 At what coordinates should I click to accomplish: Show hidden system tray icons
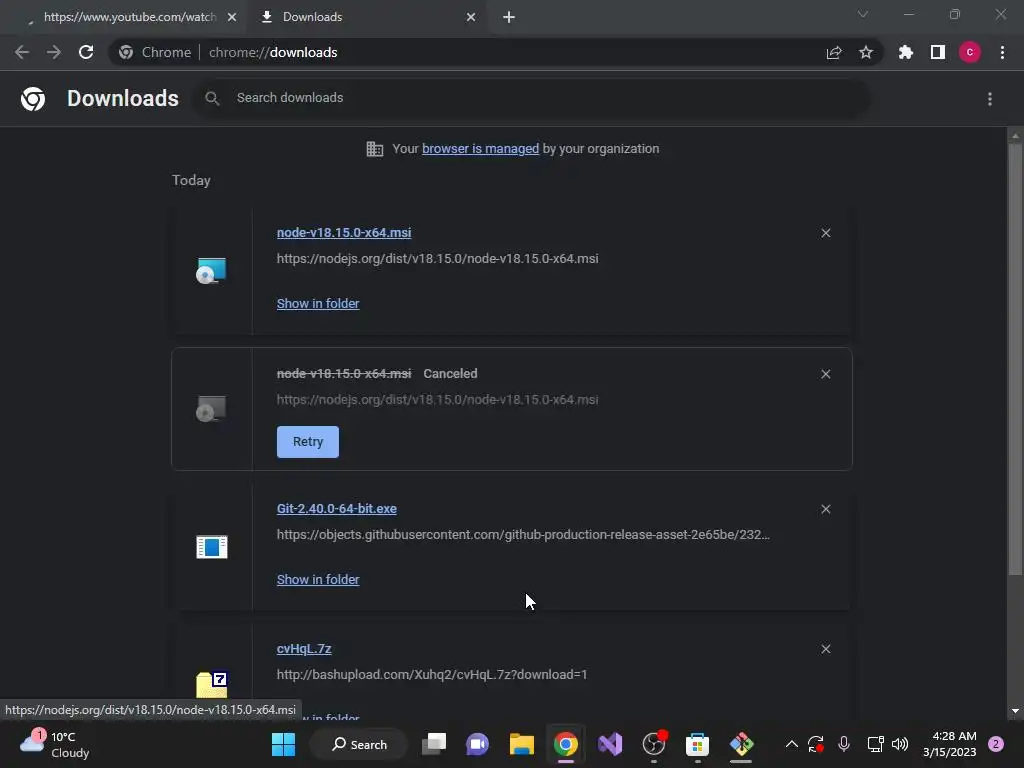click(x=792, y=744)
